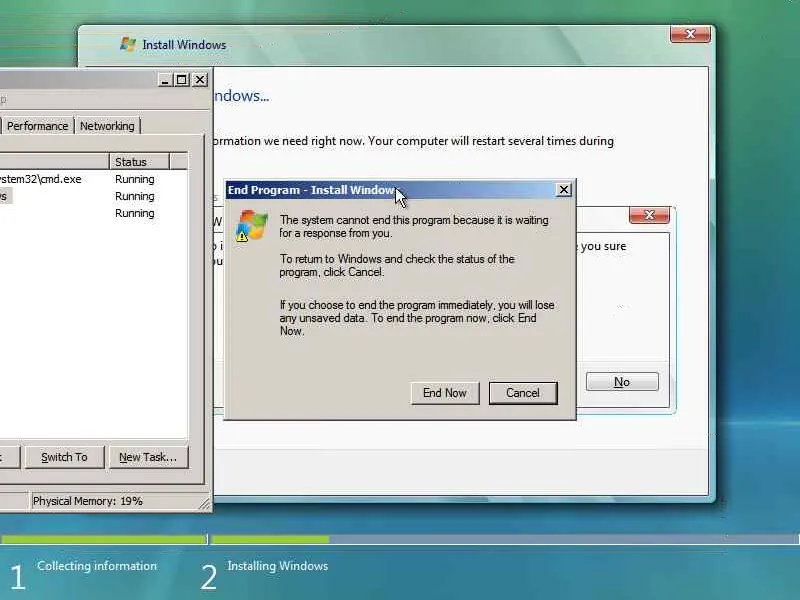This screenshot has height=600, width=800.
Task: Switch to Networking tab in Task Manager
Action: tap(107, 126)
